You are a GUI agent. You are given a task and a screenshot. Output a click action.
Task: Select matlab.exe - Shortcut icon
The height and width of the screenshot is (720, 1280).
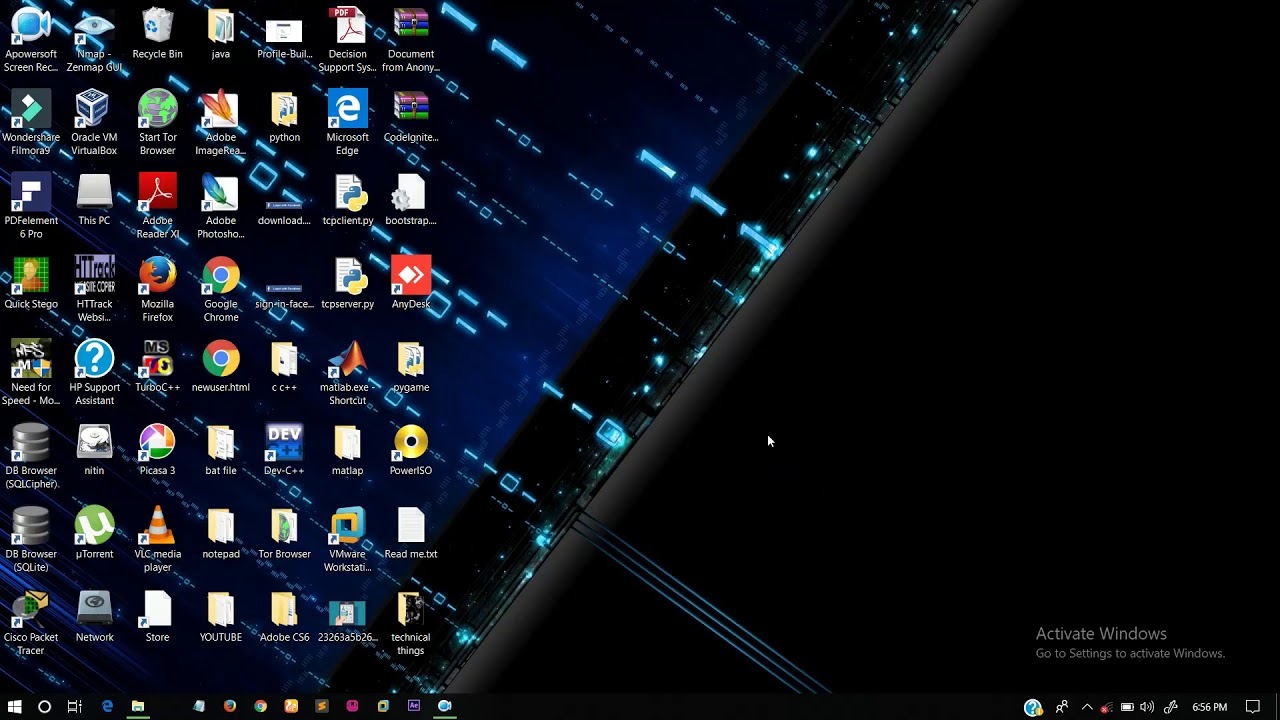347,373
